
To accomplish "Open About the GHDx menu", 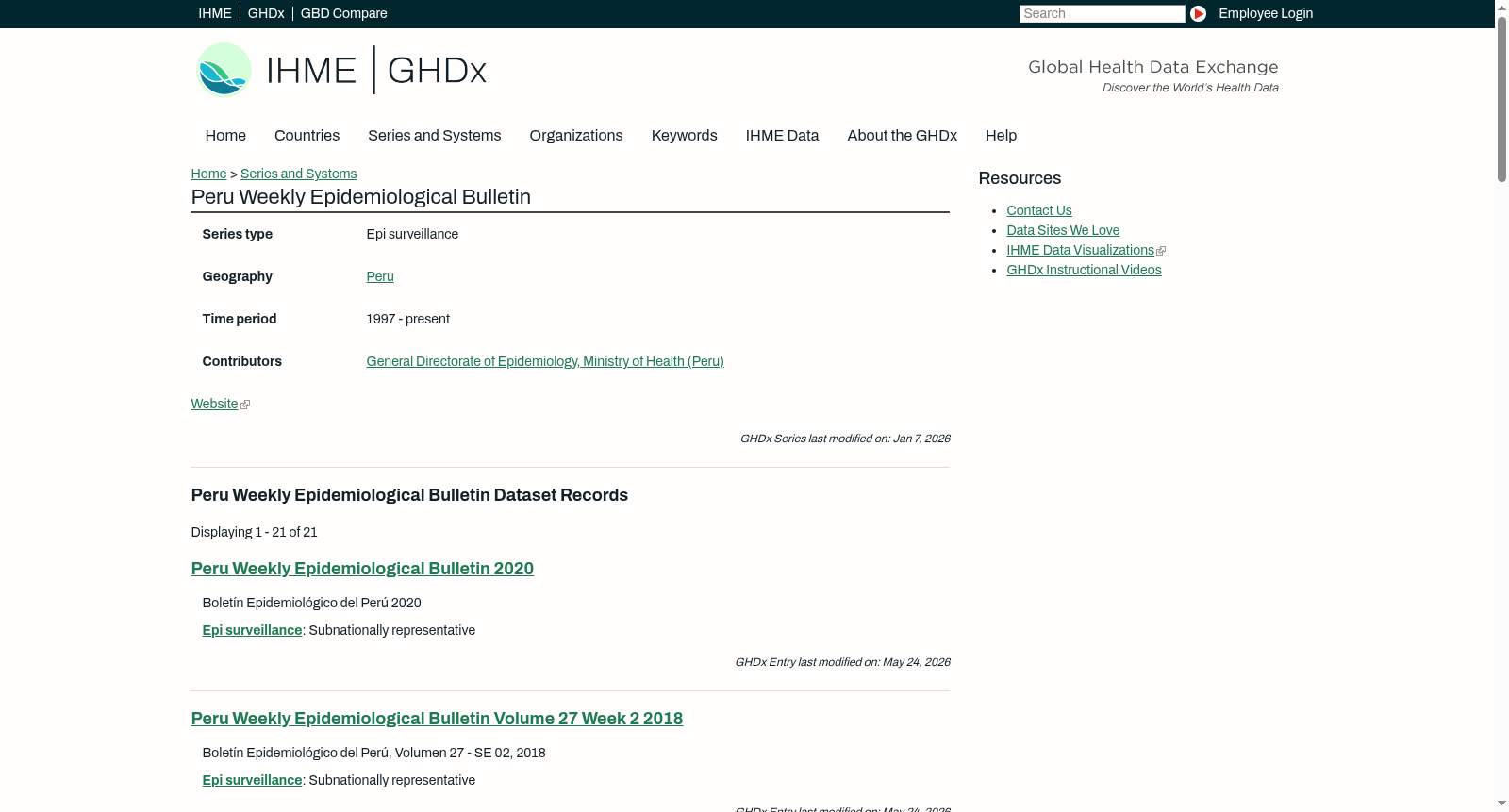I will [x=902, y=136].
